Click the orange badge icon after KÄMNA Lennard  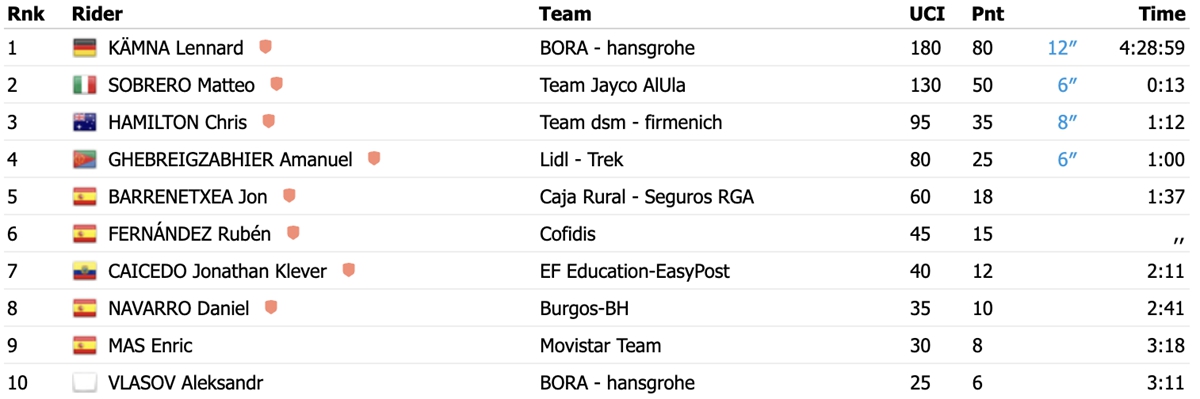pyautogui.click(x=266, y=47)
